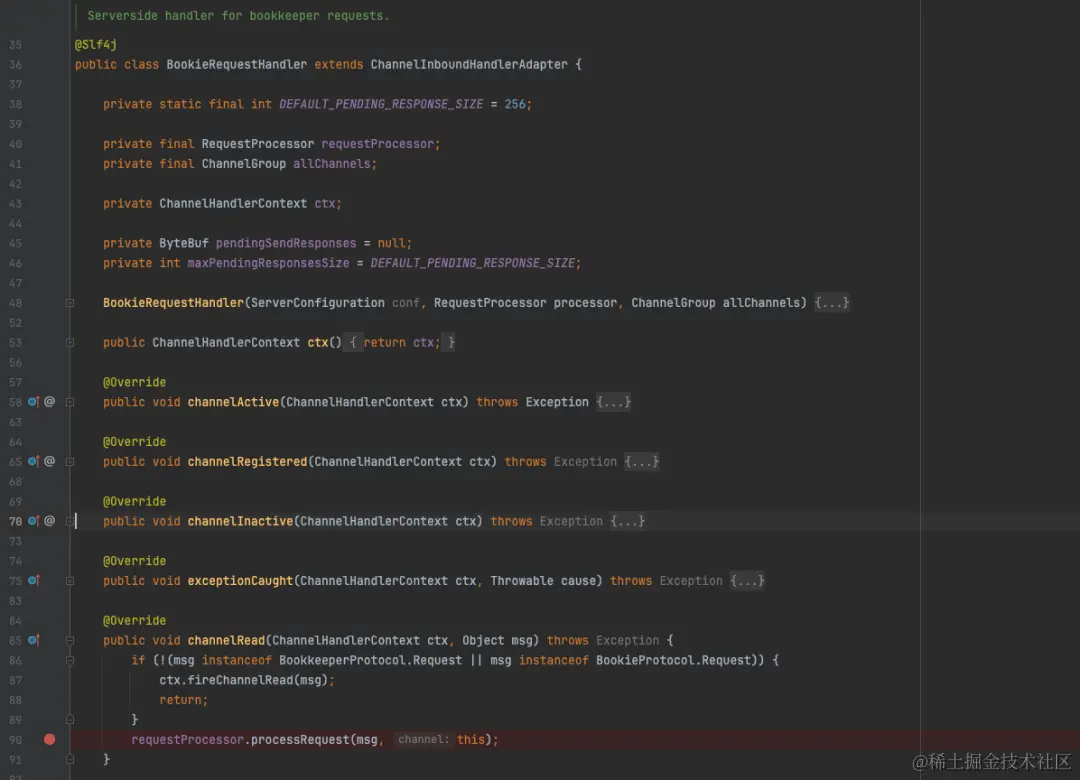Click BookieProtocol.Request in the if condition

pos(674,660)
